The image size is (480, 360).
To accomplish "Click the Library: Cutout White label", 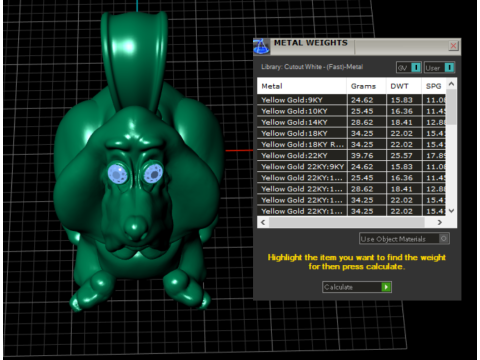I will point(312,67).
